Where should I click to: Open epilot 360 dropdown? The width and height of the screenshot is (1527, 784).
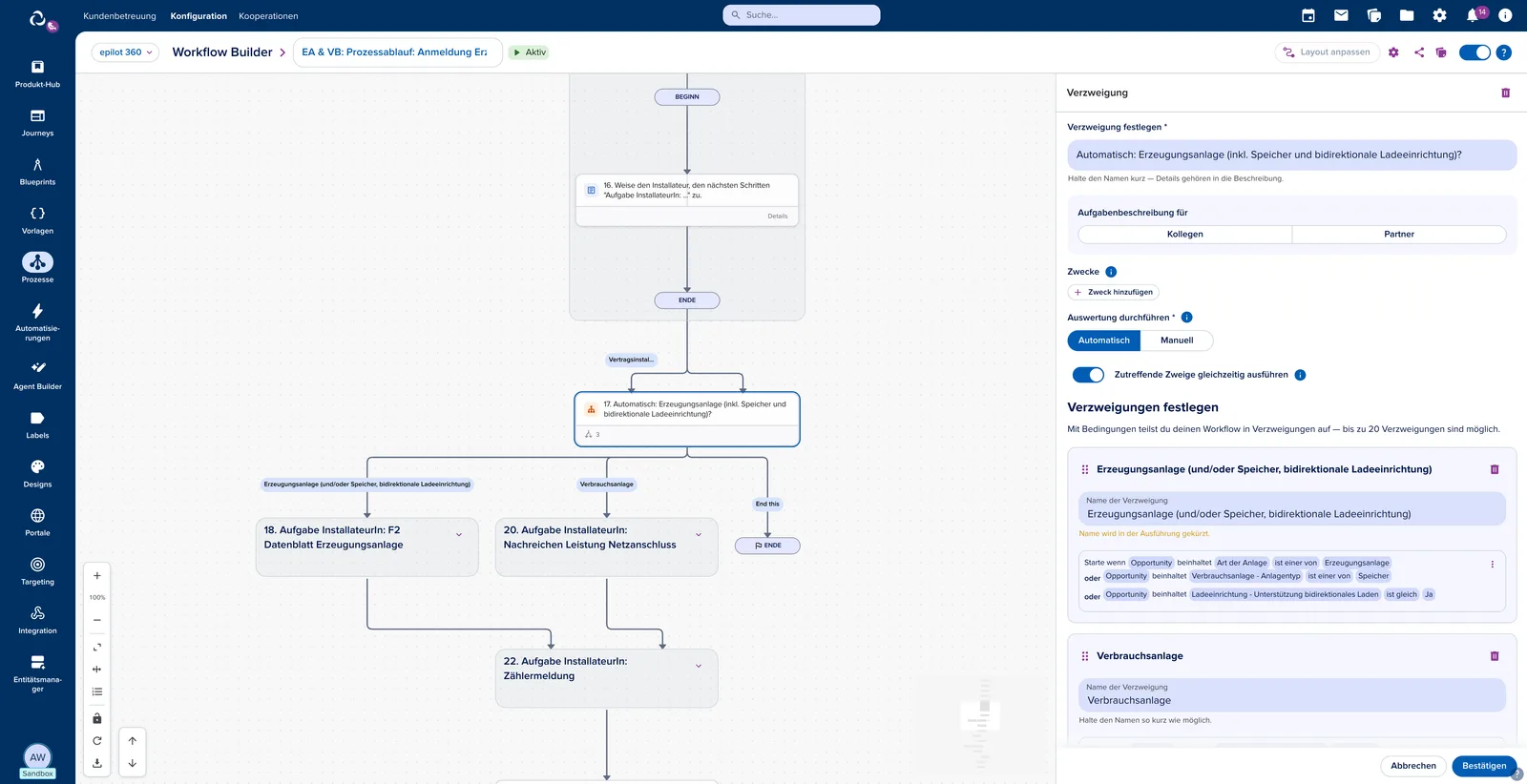point(125,52)
